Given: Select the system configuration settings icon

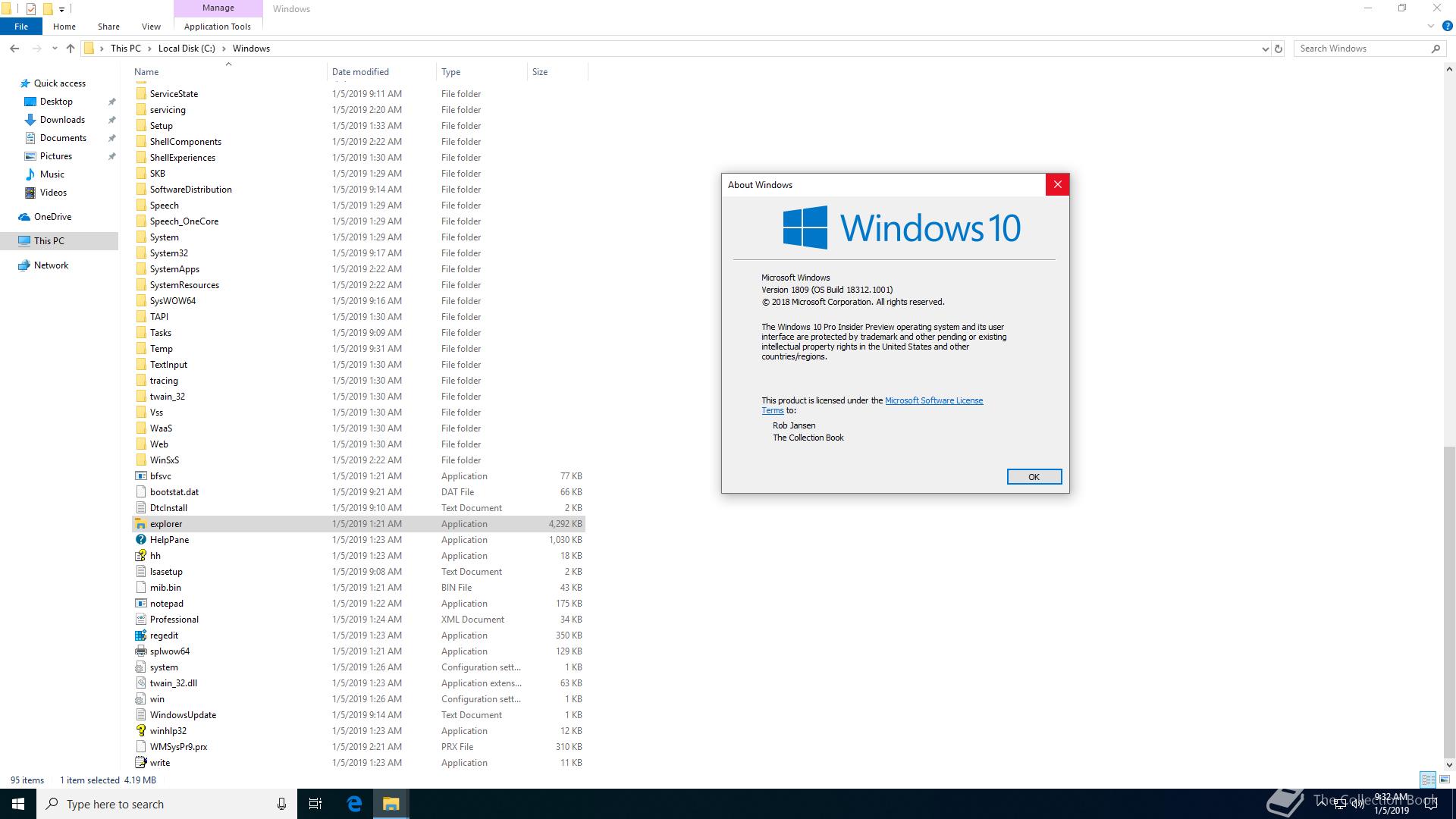Looking at the screenshot, I should (x=141, y=667).
